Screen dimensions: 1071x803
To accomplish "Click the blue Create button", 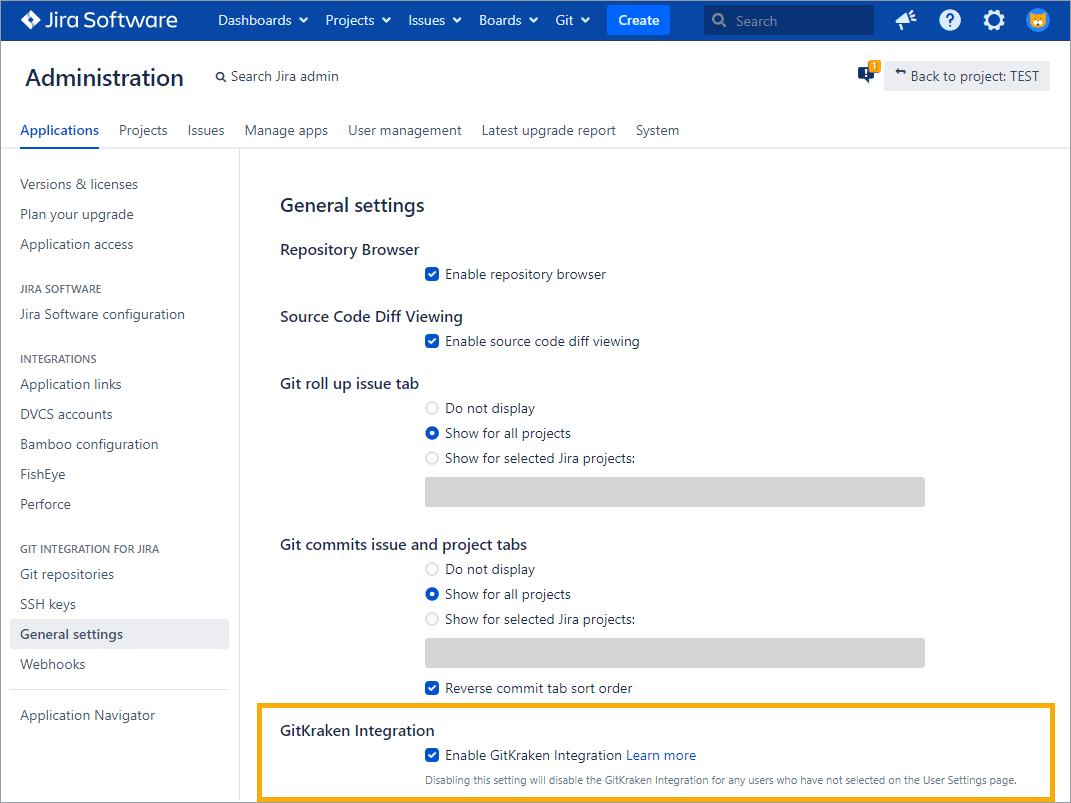I will pos(638,20).
